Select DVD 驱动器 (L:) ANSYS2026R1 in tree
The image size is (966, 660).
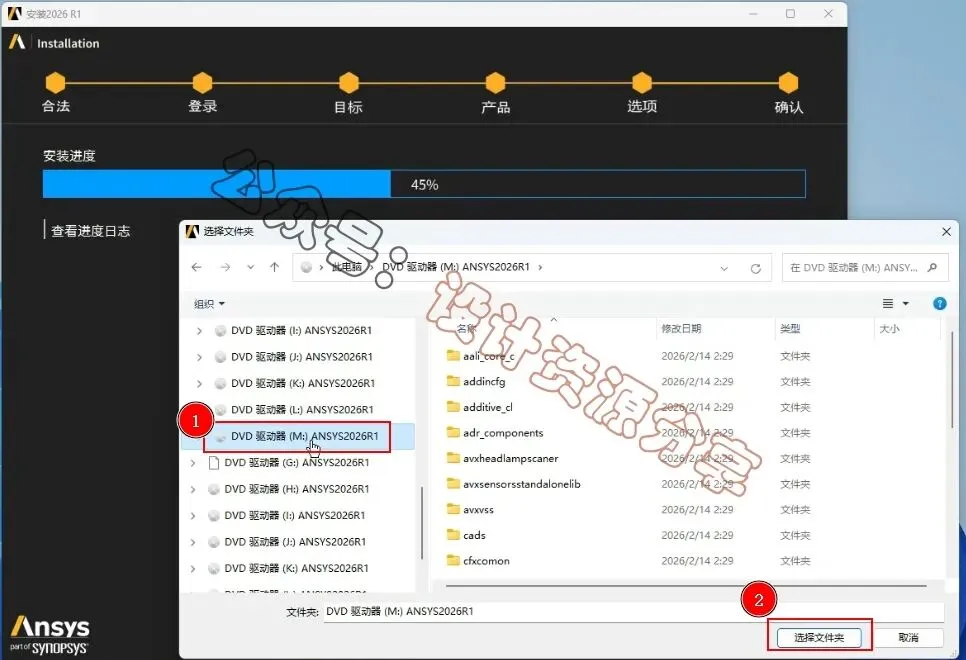(x=298, y=410)
